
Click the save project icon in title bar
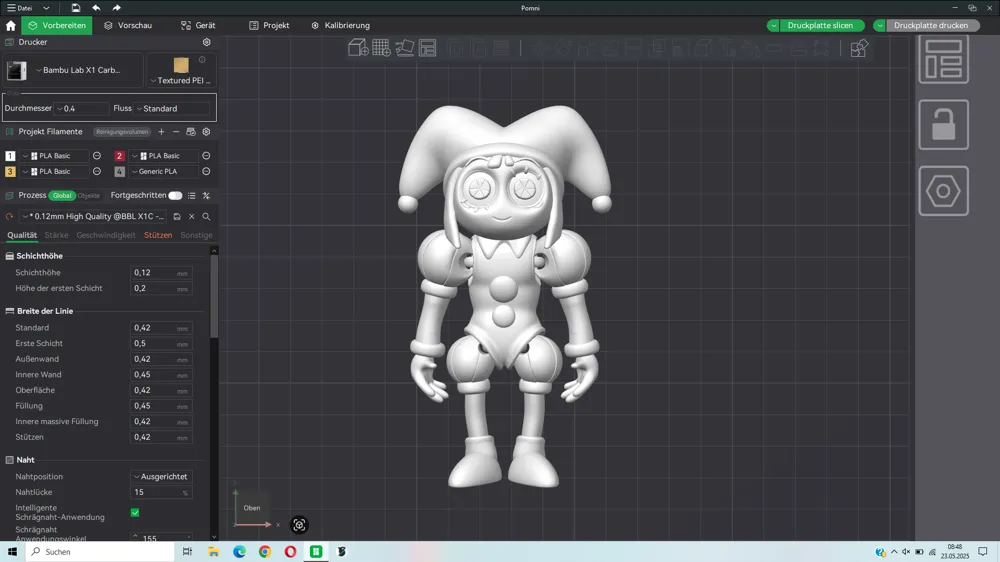(x=75, y=8)
